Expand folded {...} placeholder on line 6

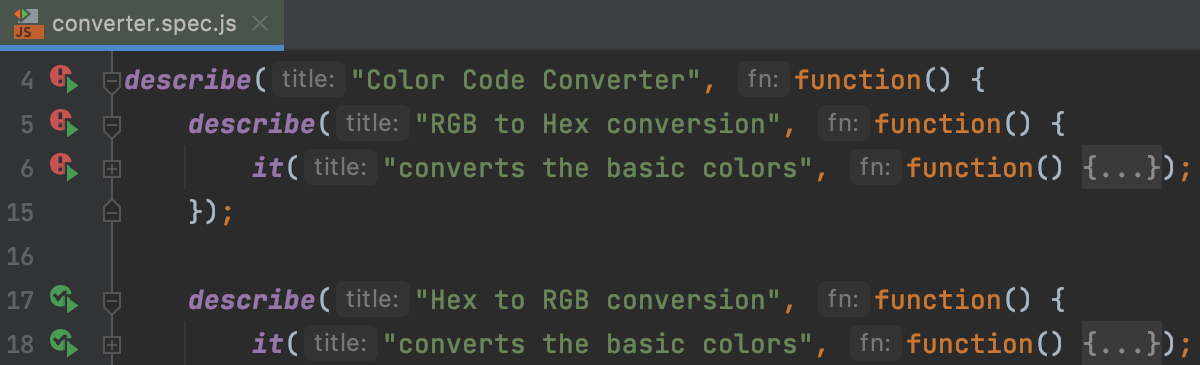click(1122, 168)
